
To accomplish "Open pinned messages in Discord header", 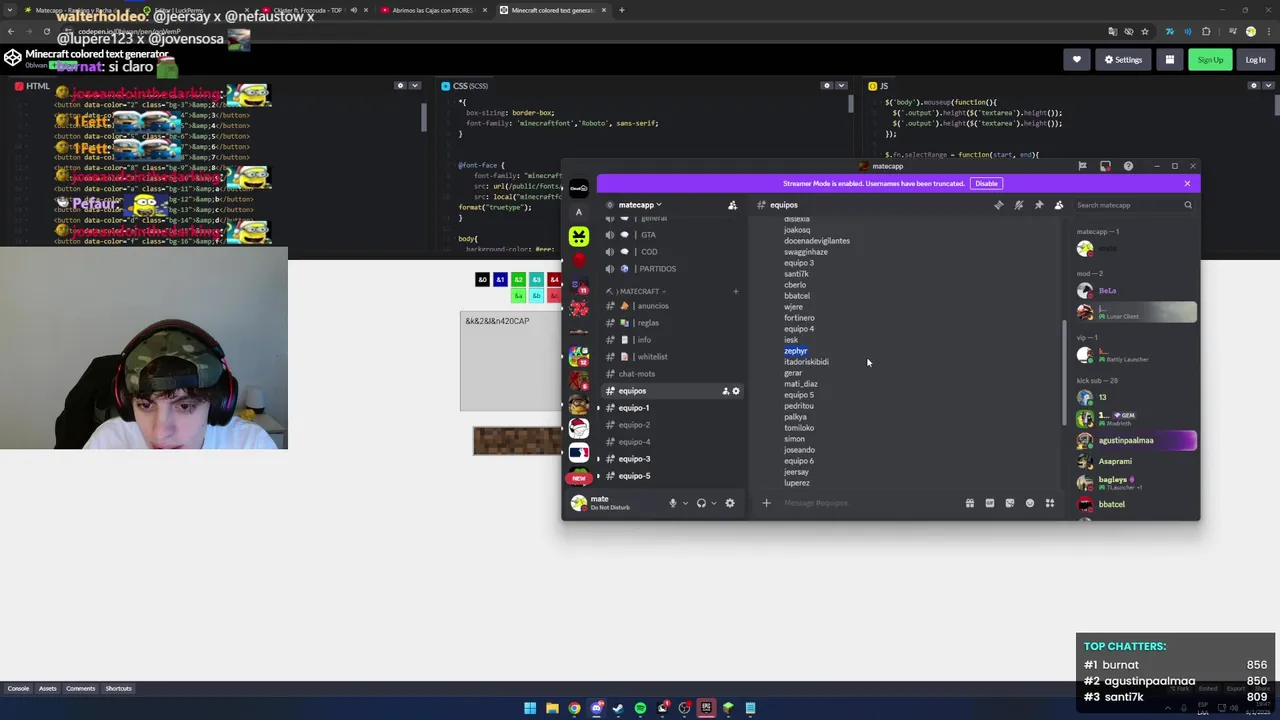I will point(1039,205).
